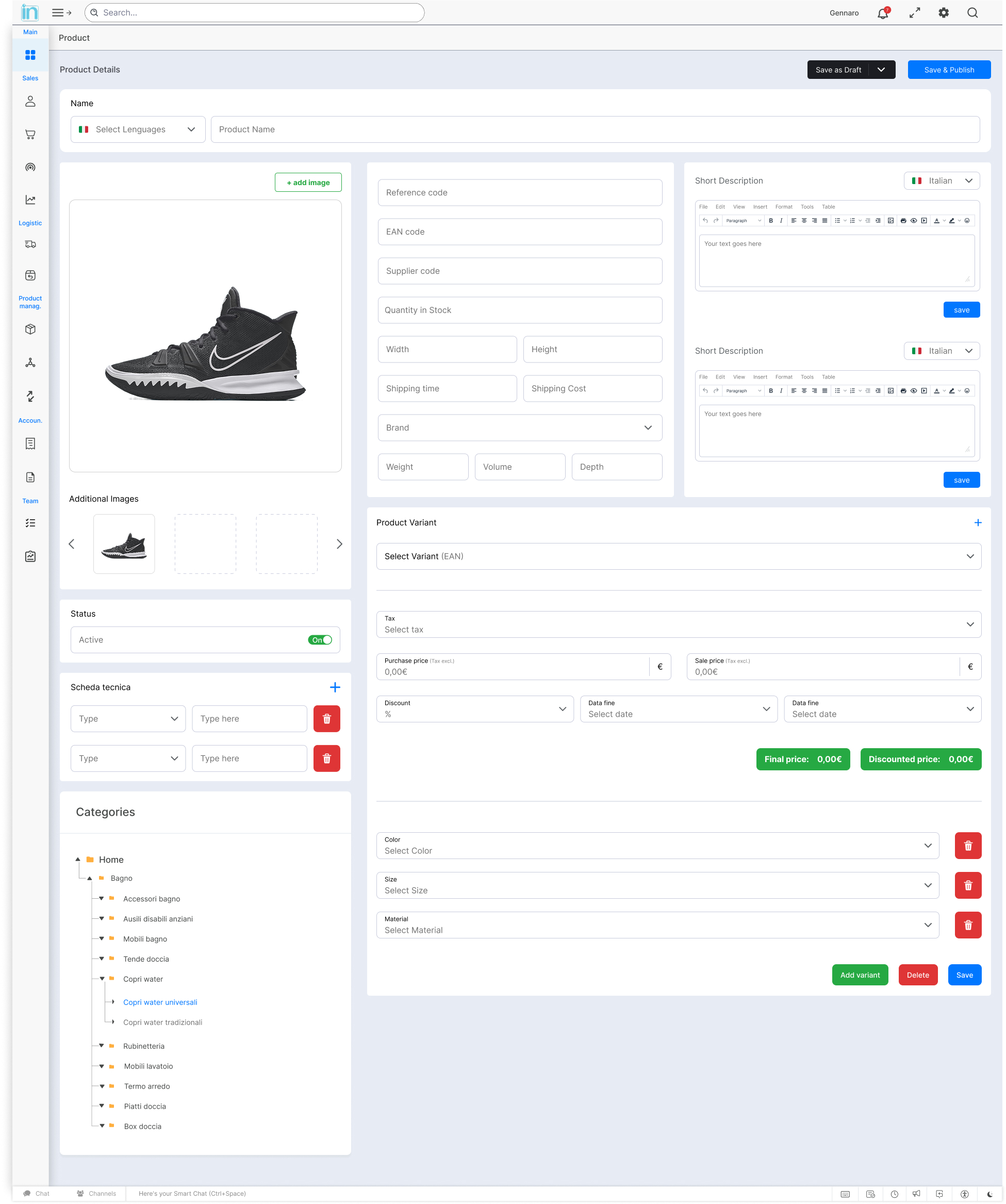Collapse the Copri water category node

click(x=102, y=979)
